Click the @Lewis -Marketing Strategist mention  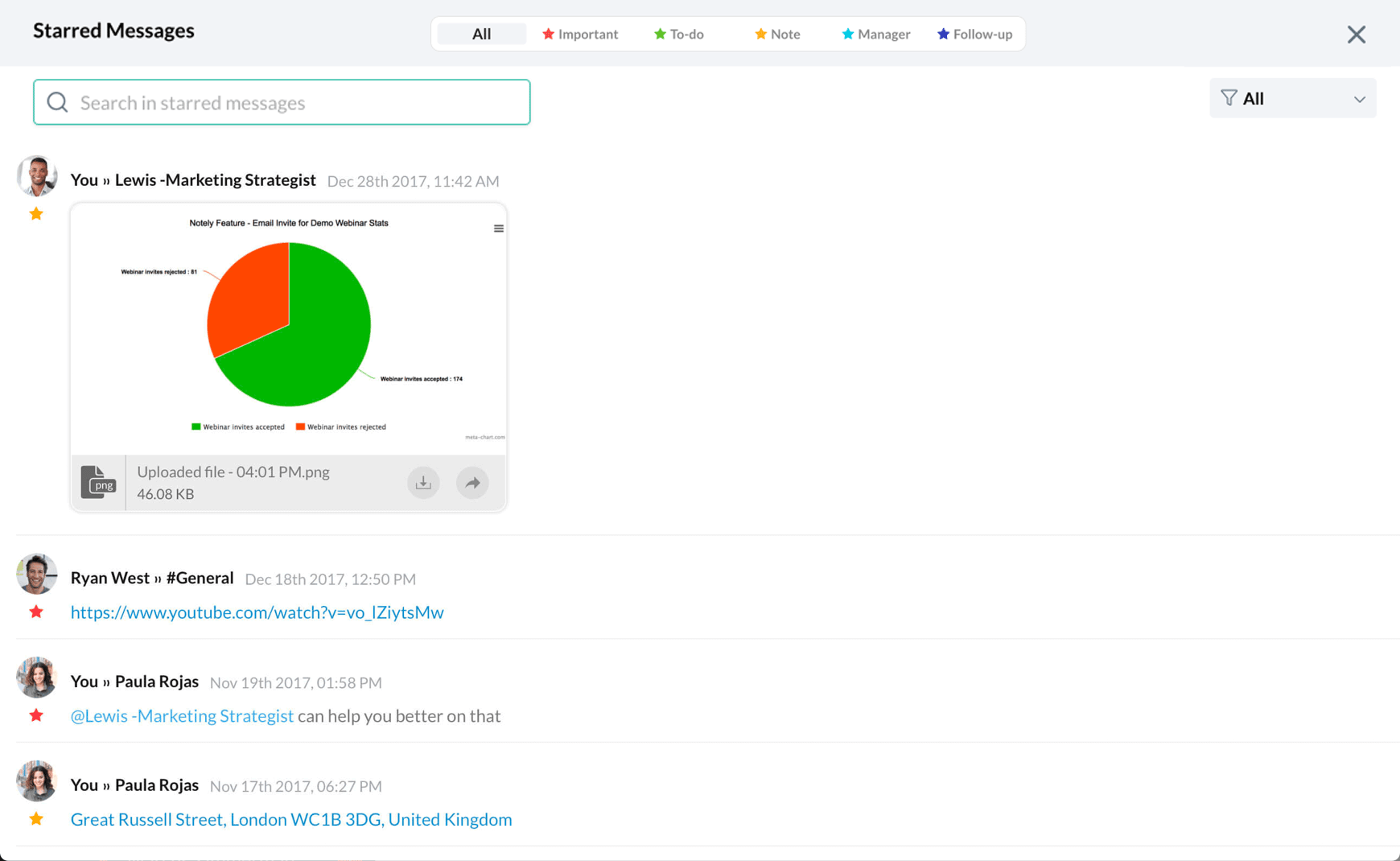click(182, 715)
